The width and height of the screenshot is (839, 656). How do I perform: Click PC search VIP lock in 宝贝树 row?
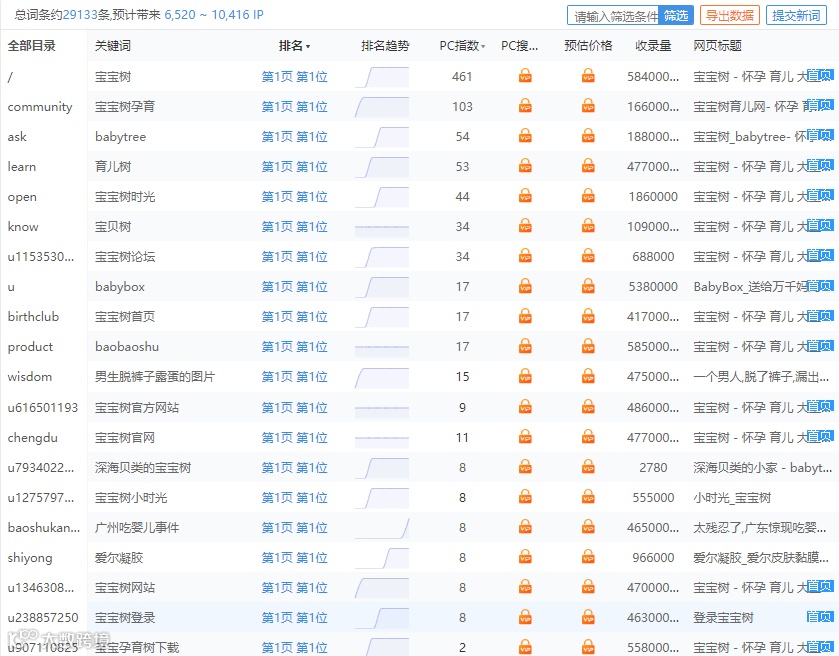pos(525,225)
